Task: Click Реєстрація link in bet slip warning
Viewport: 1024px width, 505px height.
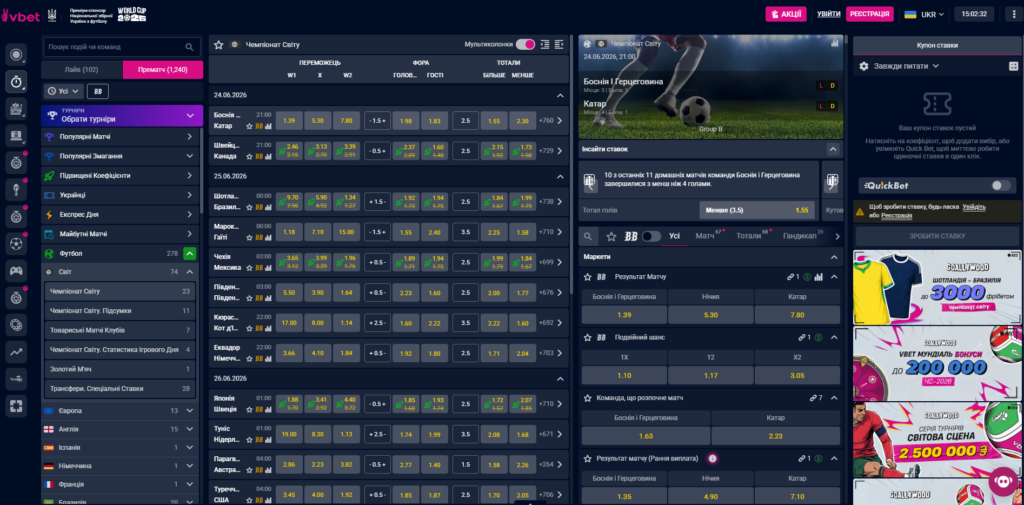Action: click(897, 215)
